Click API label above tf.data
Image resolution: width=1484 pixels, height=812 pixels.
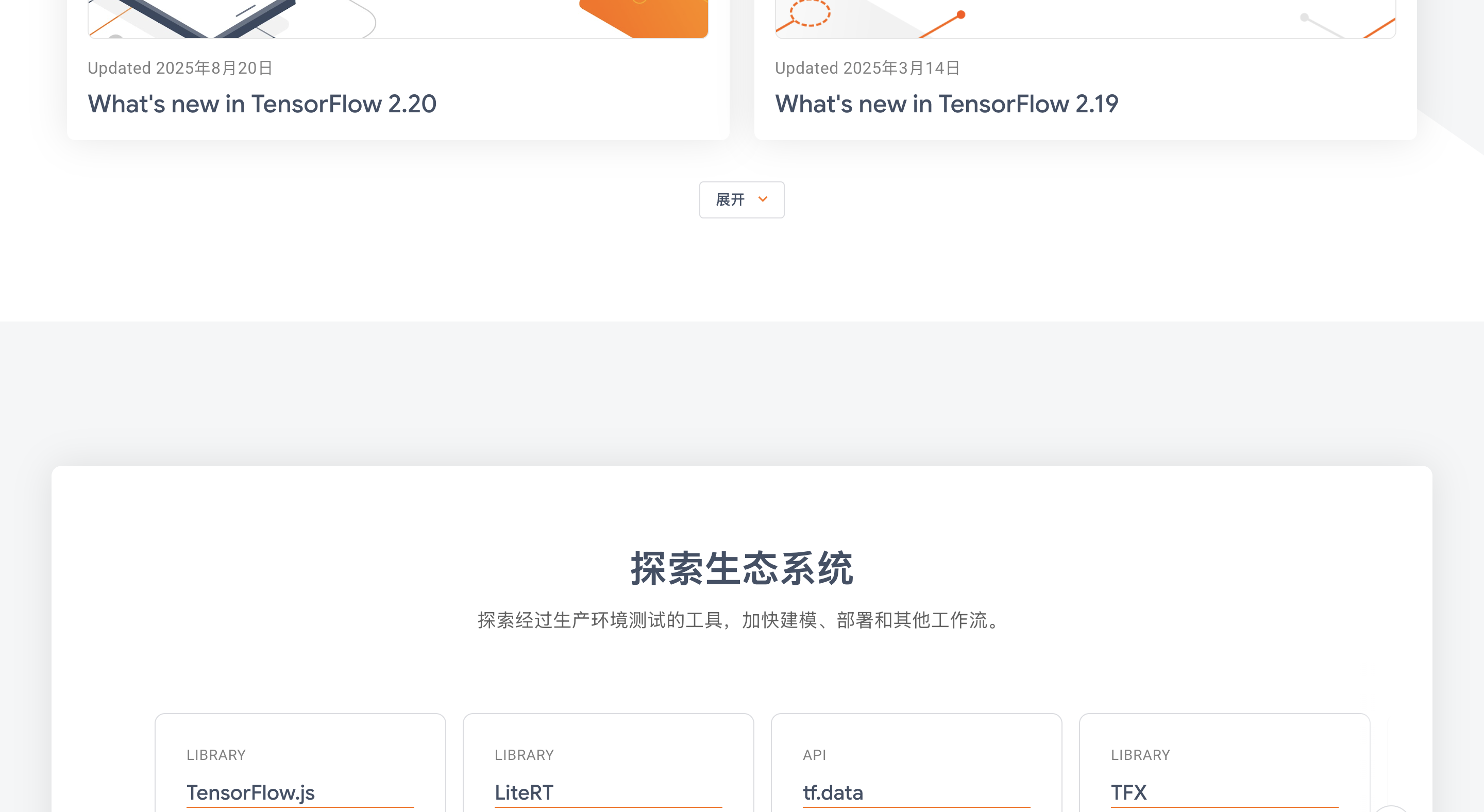[x=815, y=755]
